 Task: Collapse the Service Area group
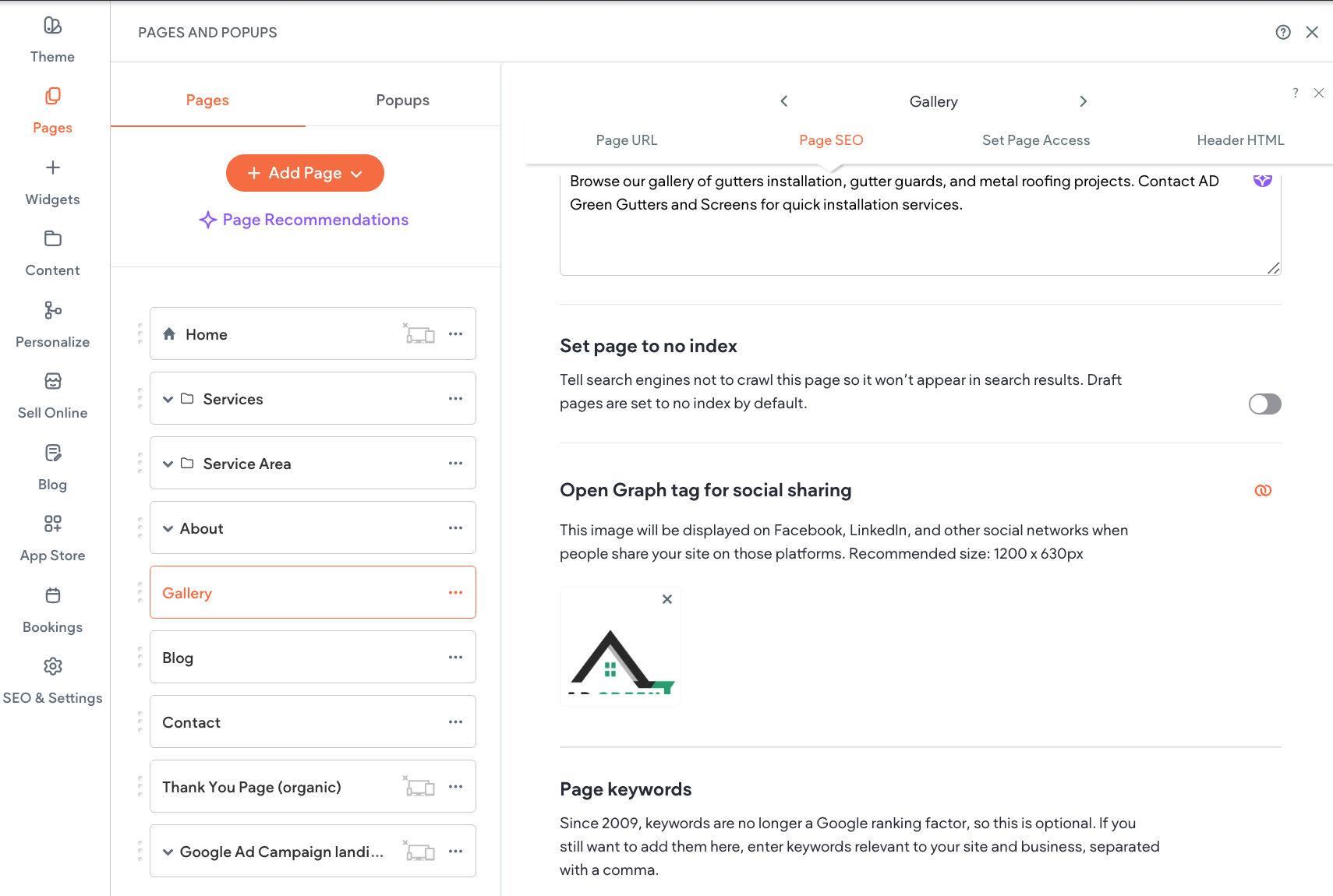pyautogui.click(x=168, y=463)
